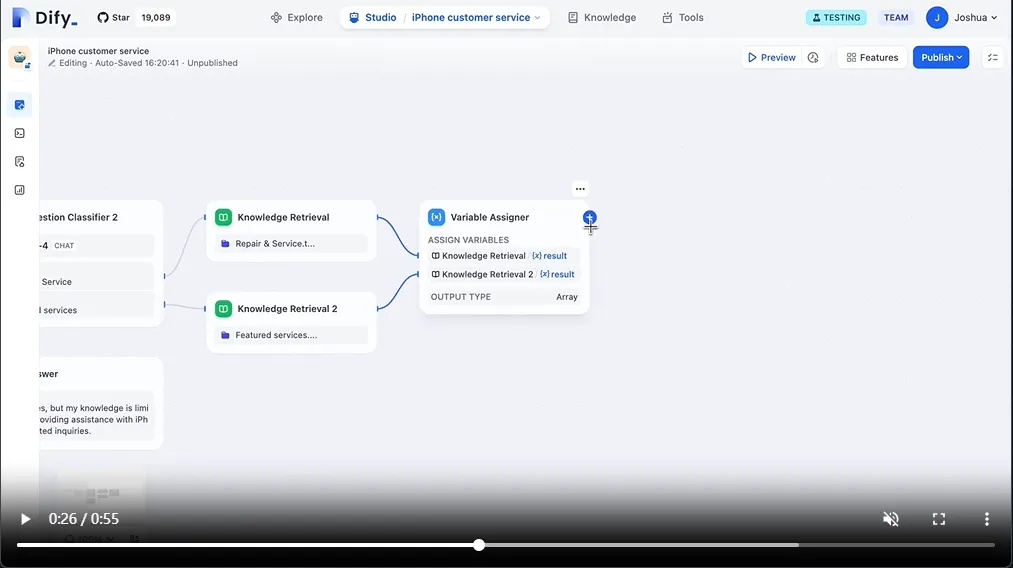Open the run history clock icon
This screenshot has height=568, width=1013.
[x=813, y=58]
